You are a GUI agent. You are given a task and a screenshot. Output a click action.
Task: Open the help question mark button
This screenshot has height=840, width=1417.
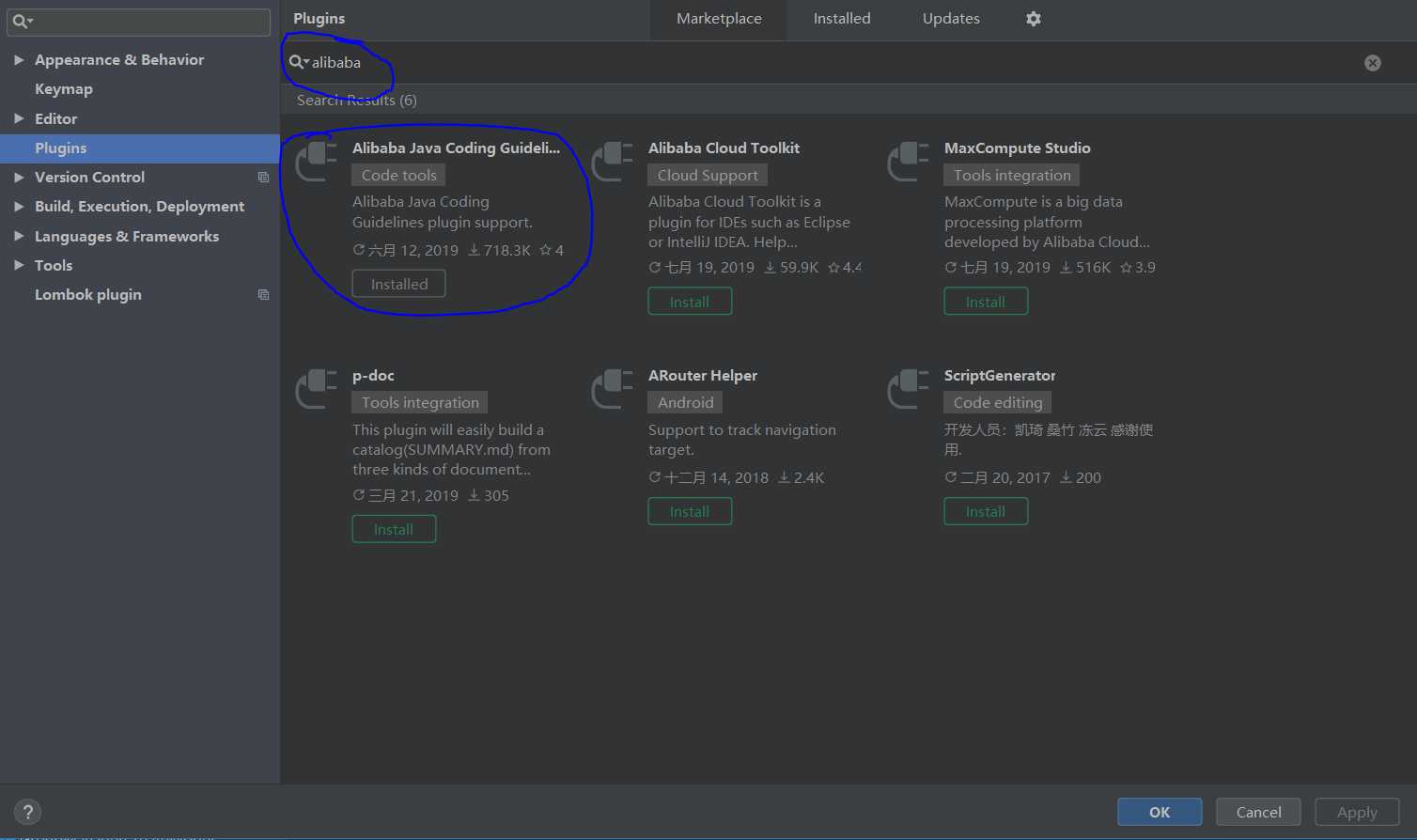[28, 812]
